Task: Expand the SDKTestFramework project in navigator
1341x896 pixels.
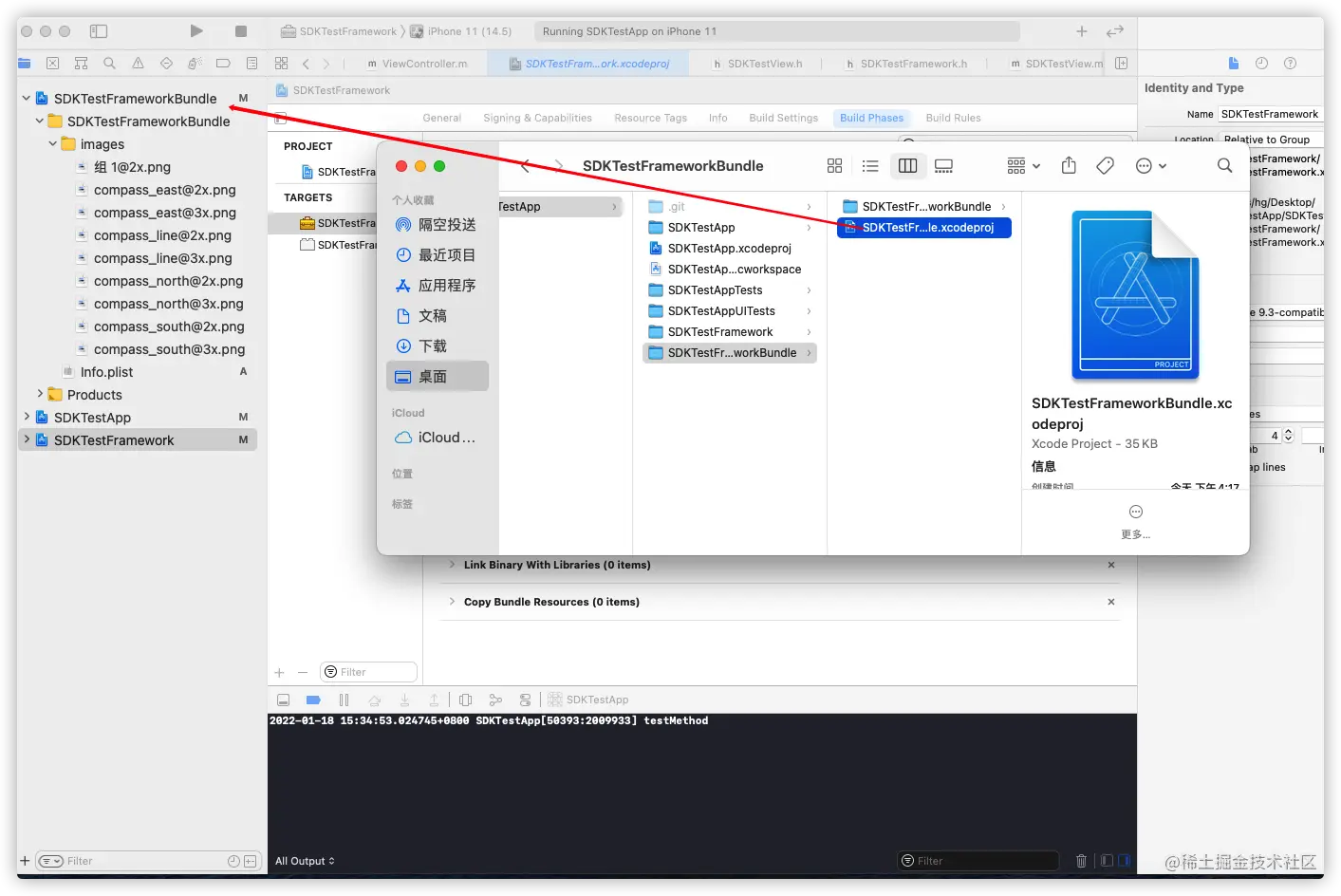Action: click(26, 439)
